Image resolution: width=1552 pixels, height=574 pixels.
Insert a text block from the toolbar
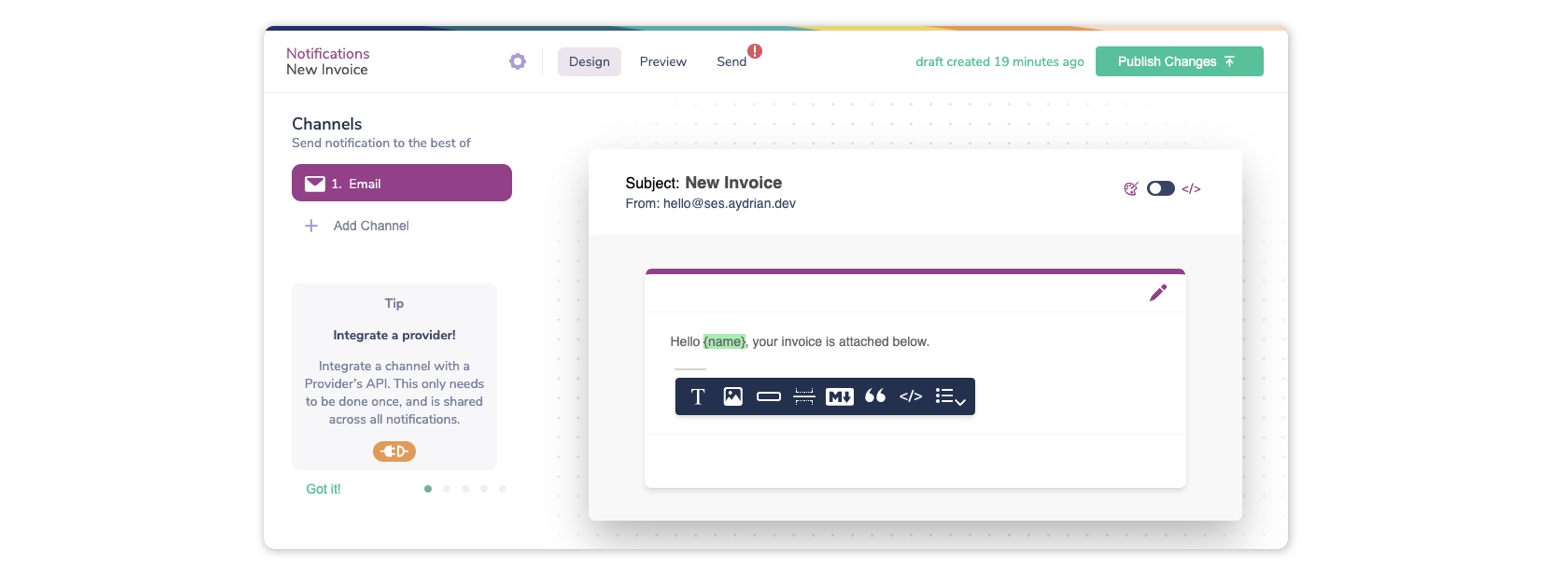pyautogui.click(x=698, y=396)
